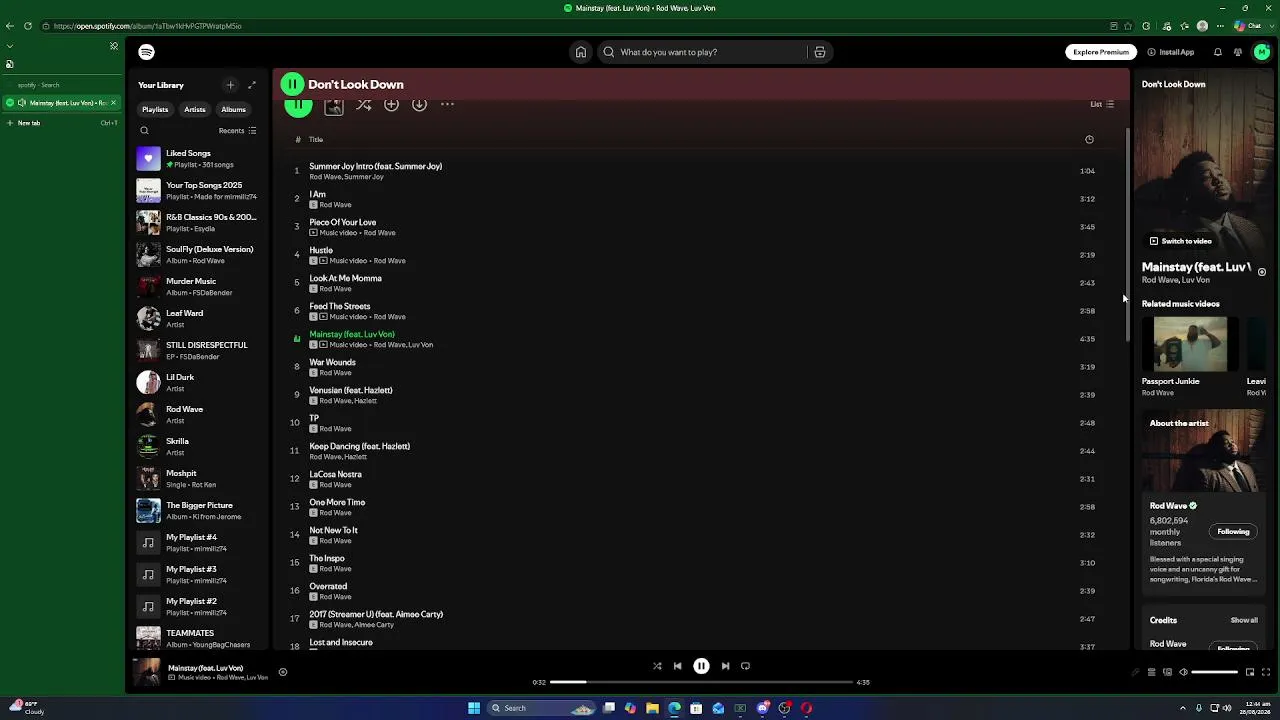Click the tracklist vertical scrollbar
Screen dimensions: 1280x720
(x=1126, y=235)
